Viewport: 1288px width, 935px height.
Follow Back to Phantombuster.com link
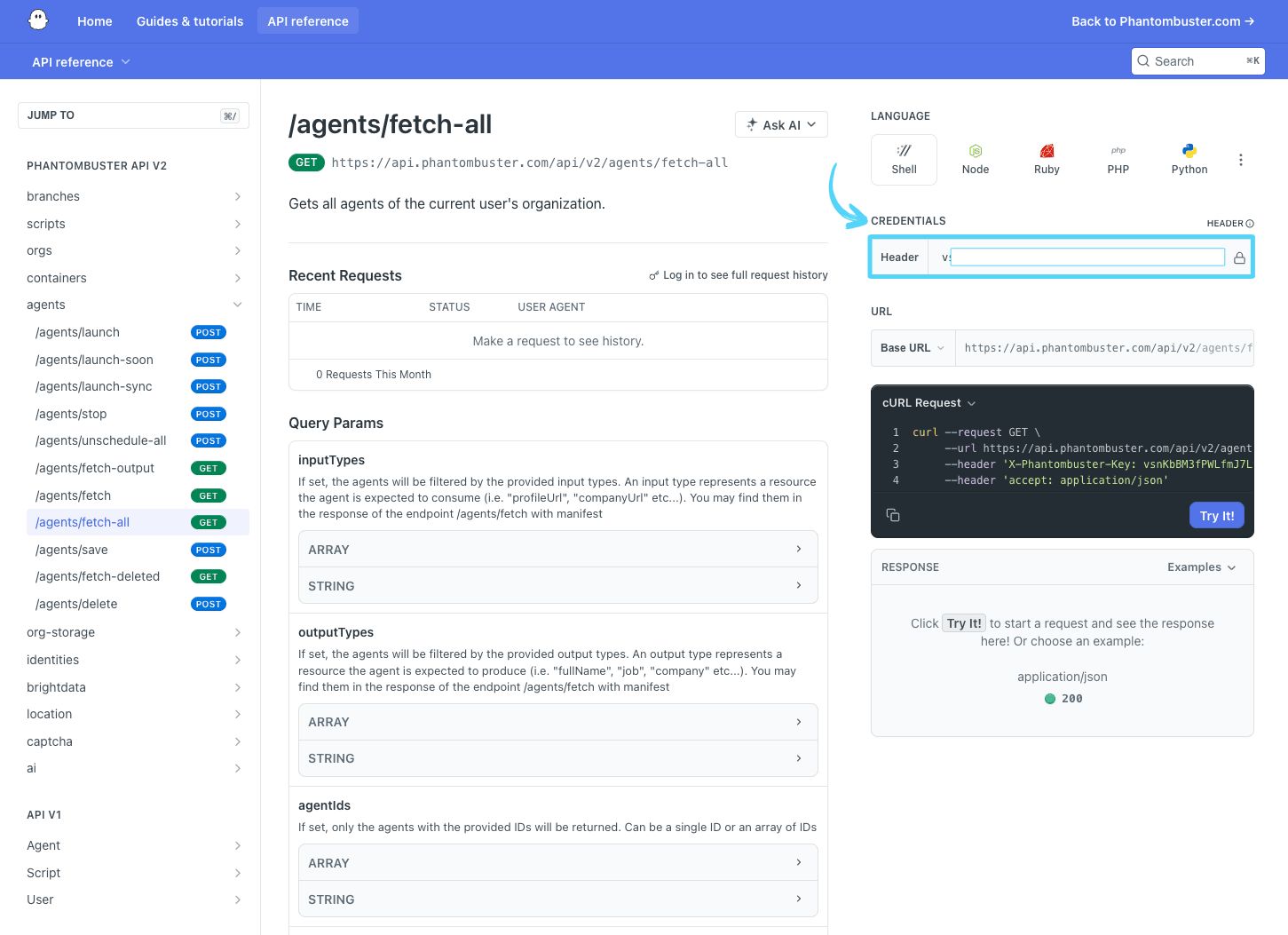1163,21
